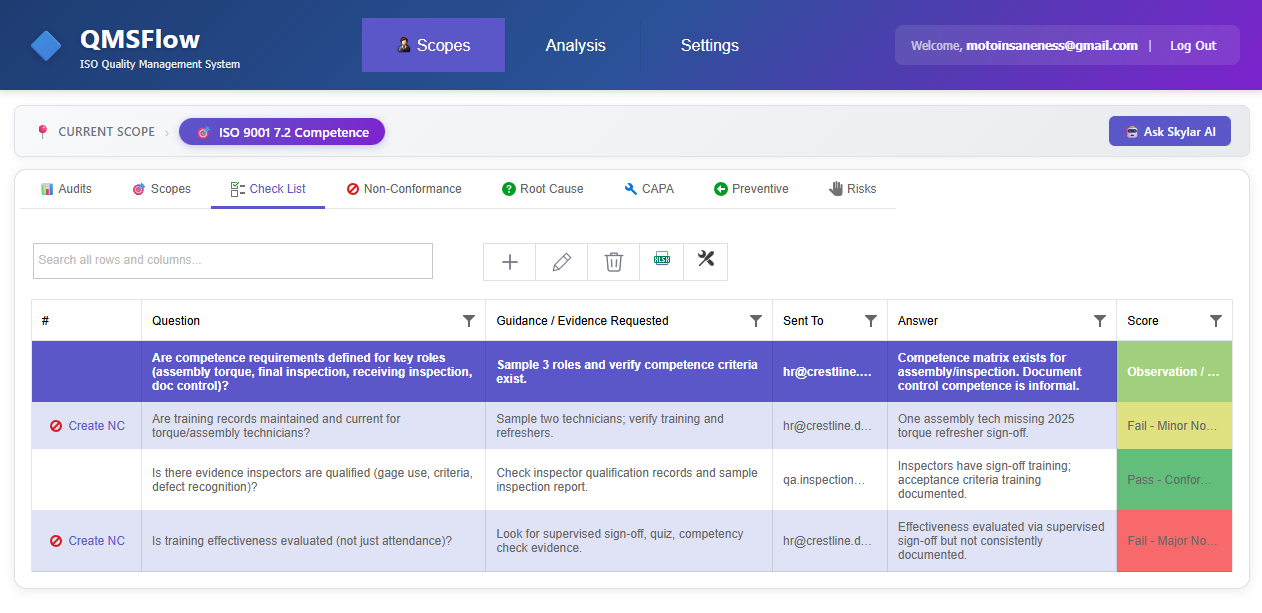The width and height of the screenshot is (1262, 613).
Task: Export the checklist using the XLSX icon
Action: click(661, 261)
